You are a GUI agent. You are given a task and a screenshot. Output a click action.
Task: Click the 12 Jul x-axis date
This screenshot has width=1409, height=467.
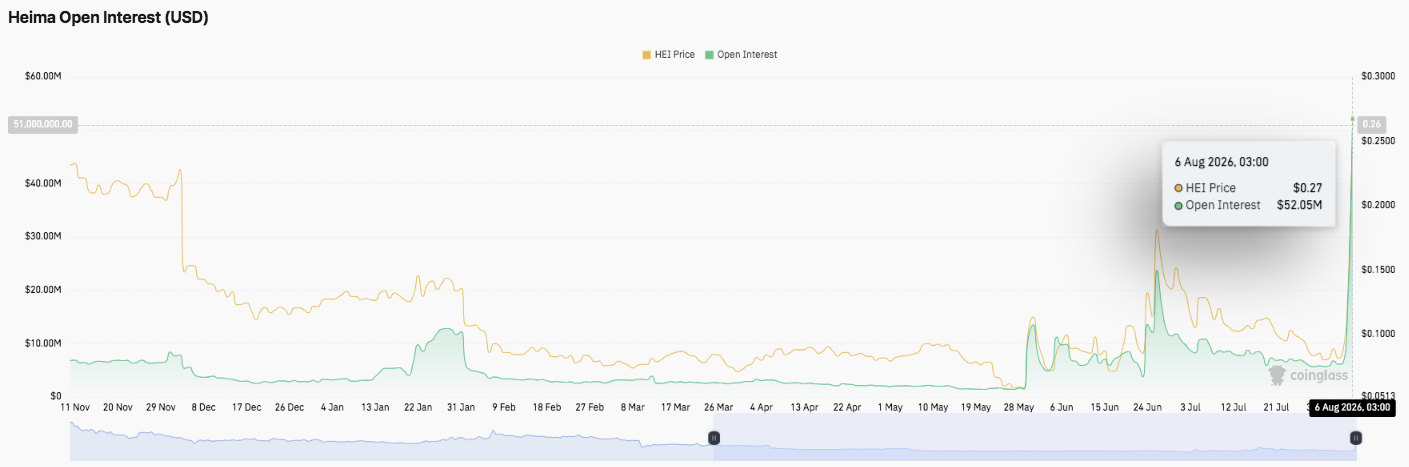[x=1234, y=408]
